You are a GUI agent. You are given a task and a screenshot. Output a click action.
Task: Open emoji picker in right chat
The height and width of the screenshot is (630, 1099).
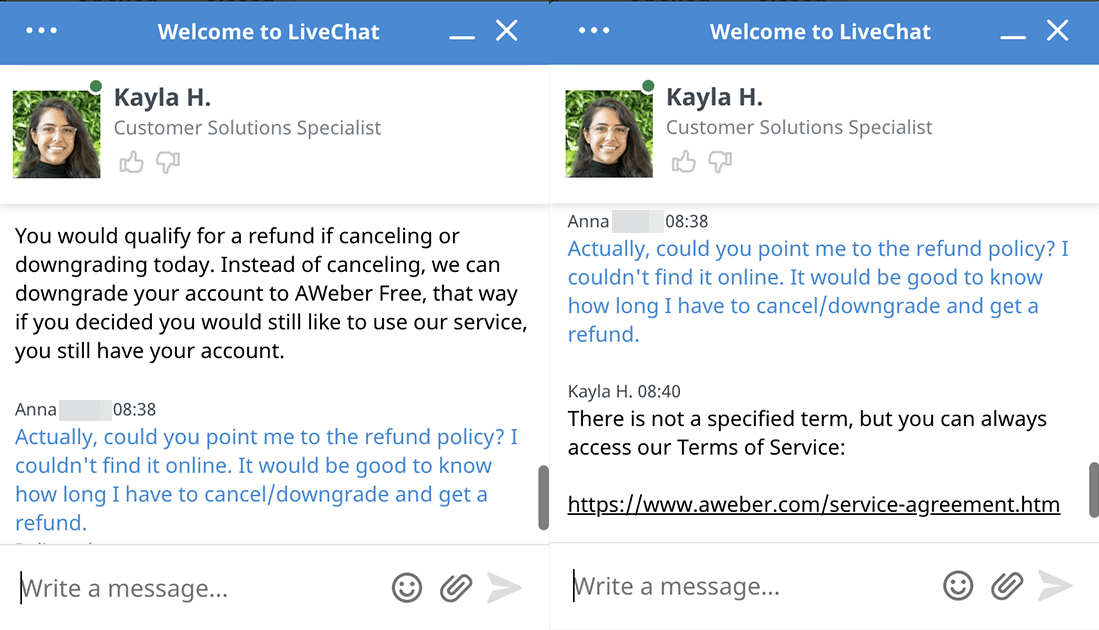point(958,585)
